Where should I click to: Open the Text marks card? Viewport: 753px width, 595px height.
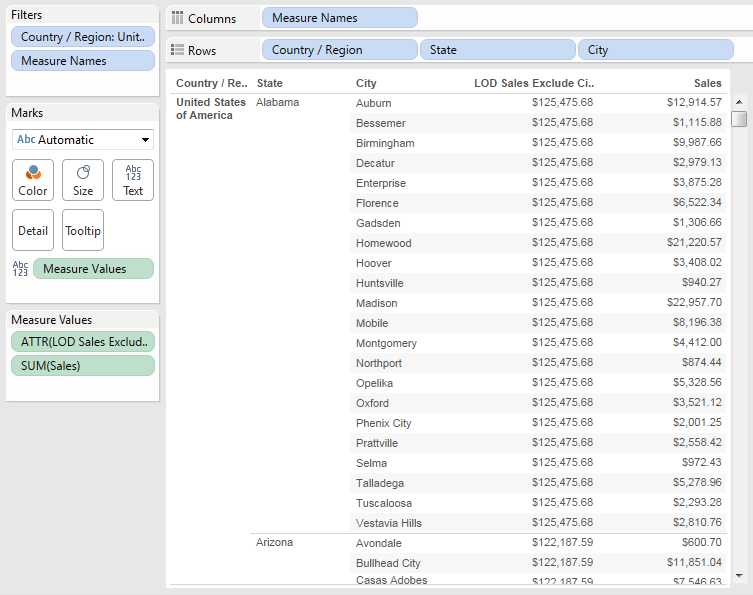[x=133, y=180]
